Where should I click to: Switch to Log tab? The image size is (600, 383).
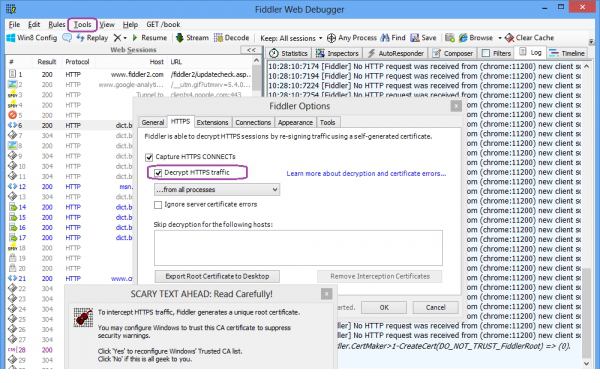click(530, 52)
